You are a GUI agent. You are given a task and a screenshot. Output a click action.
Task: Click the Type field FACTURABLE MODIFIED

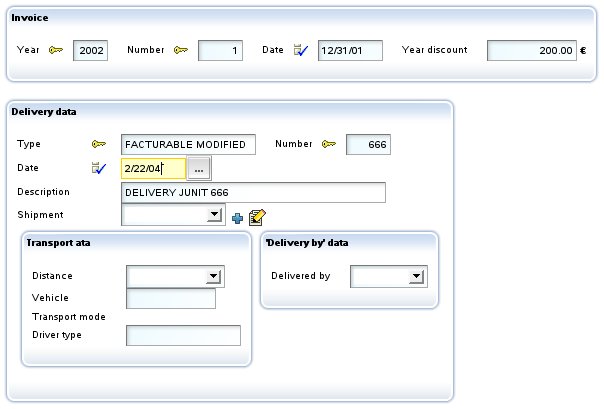[188, 144]
